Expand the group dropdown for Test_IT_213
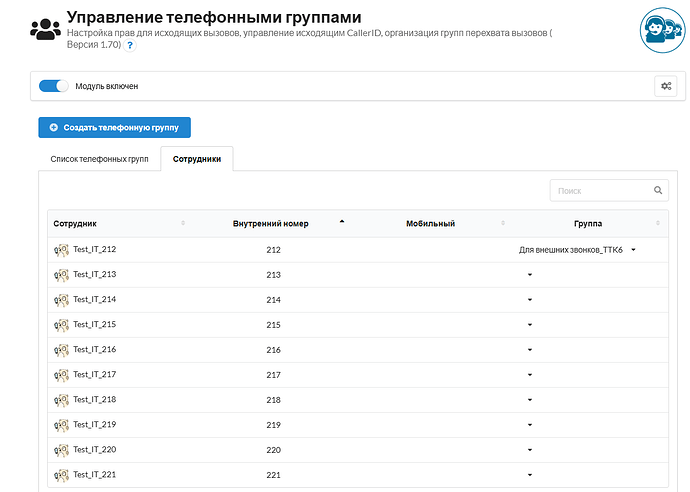 (x=530, y=275)
